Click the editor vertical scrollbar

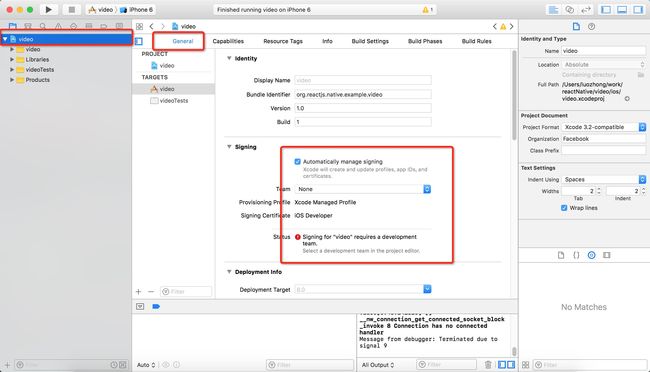point(514,95)
